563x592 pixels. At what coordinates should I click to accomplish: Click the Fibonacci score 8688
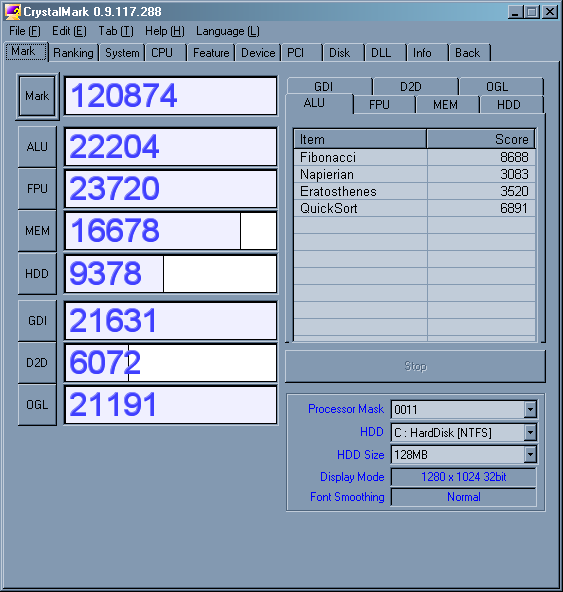coord(514,157)
